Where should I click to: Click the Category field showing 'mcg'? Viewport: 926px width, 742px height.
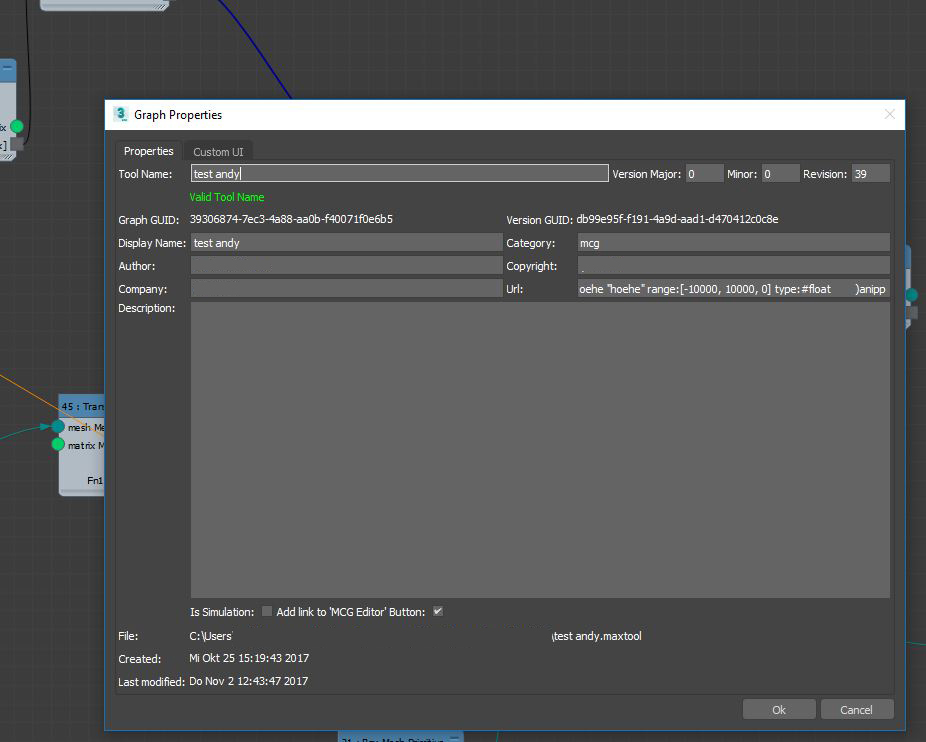(732, 242)
